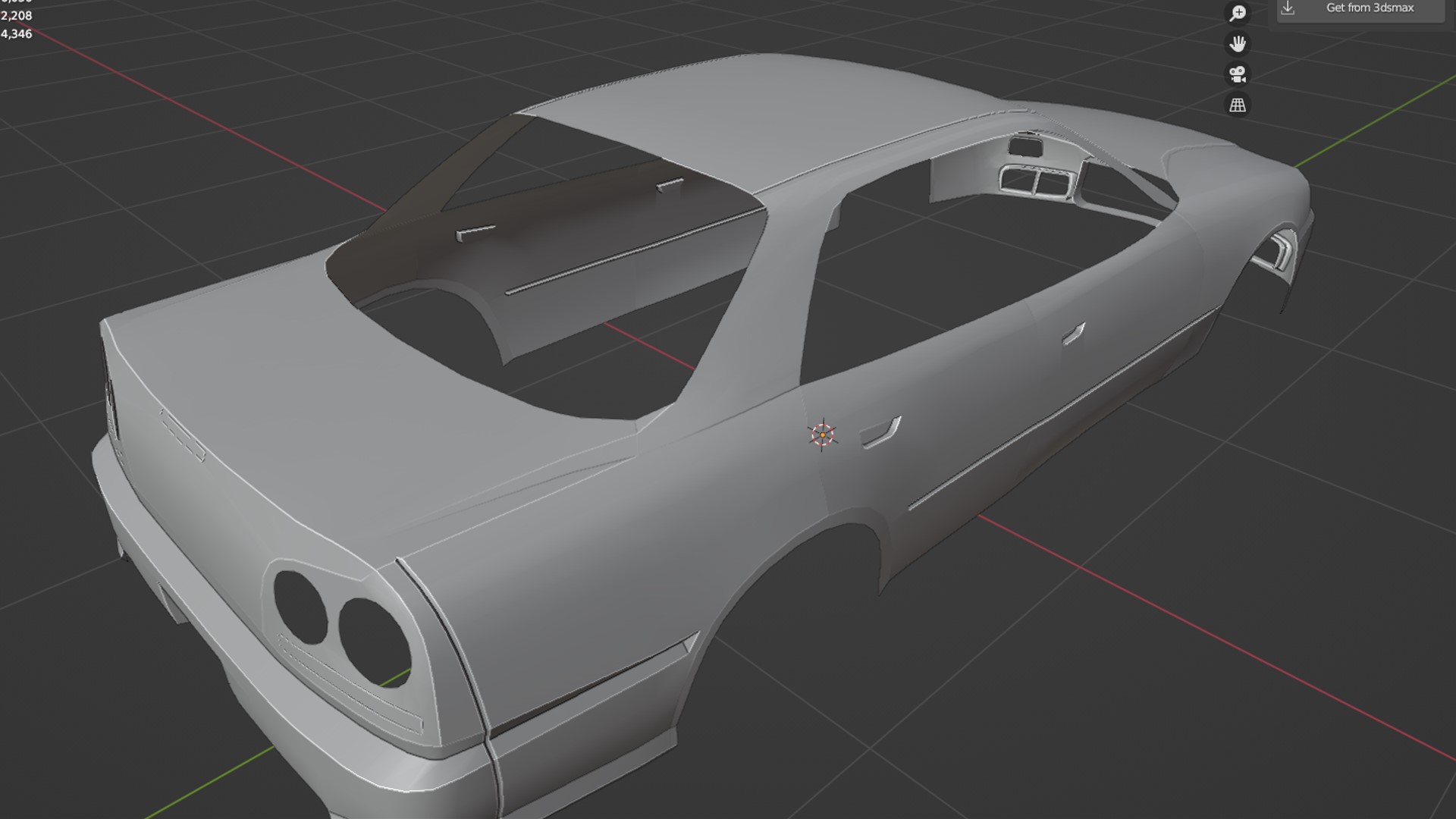1456x819 pixels.
Task: Click the download arrow icon beside 3dsmax
Action: (x=1288, y=8)
